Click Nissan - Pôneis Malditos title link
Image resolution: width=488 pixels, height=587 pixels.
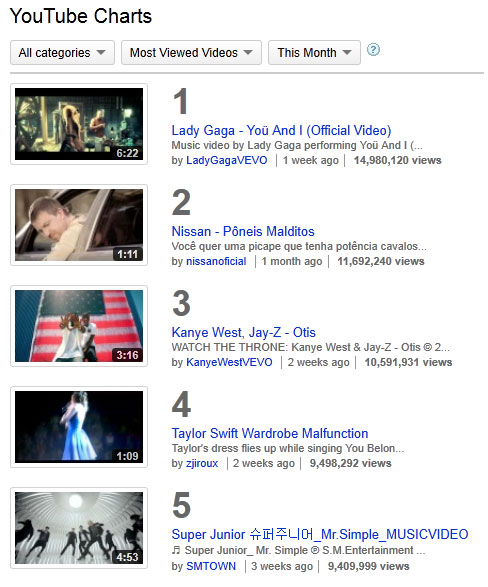243,231
